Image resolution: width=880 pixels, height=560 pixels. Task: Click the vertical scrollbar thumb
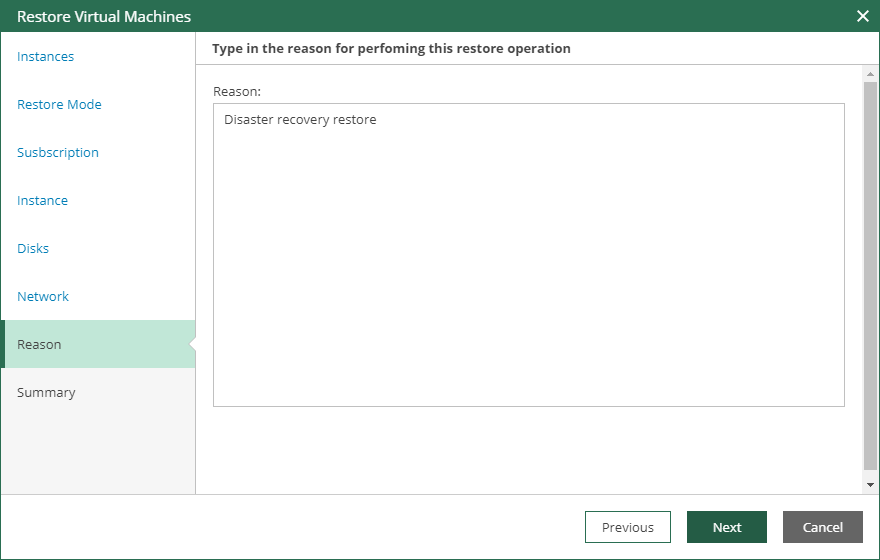[870, 270]
